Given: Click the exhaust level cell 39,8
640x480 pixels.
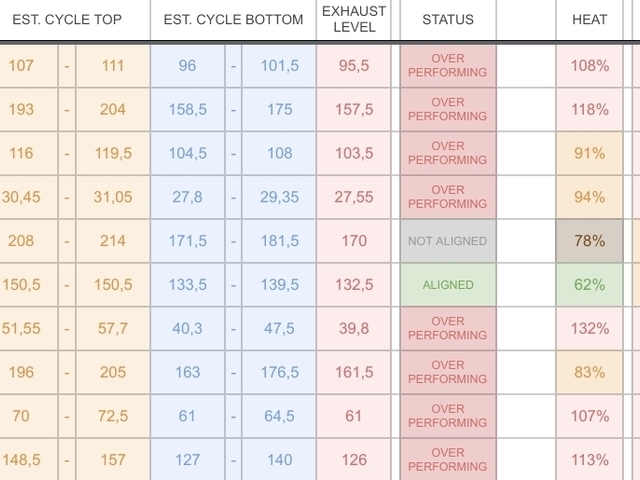Looking at the screenshot, I should click(352, 329).
